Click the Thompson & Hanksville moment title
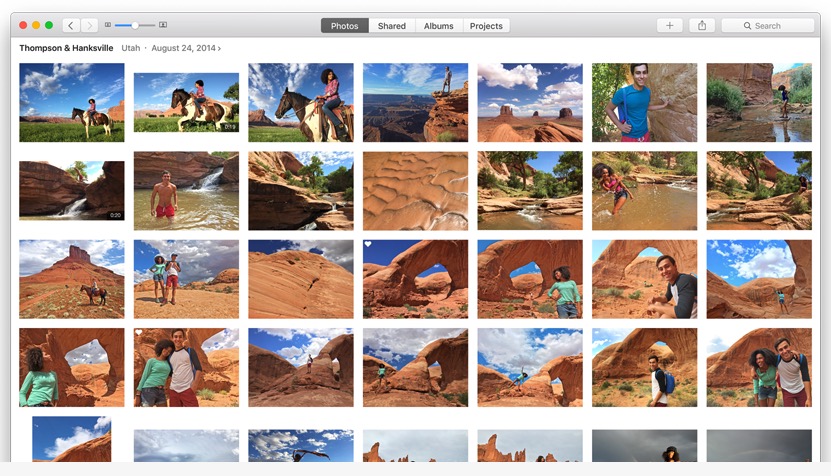Viewport: 831px width, 476px height. pyautogui.click(x=66, y=48)
